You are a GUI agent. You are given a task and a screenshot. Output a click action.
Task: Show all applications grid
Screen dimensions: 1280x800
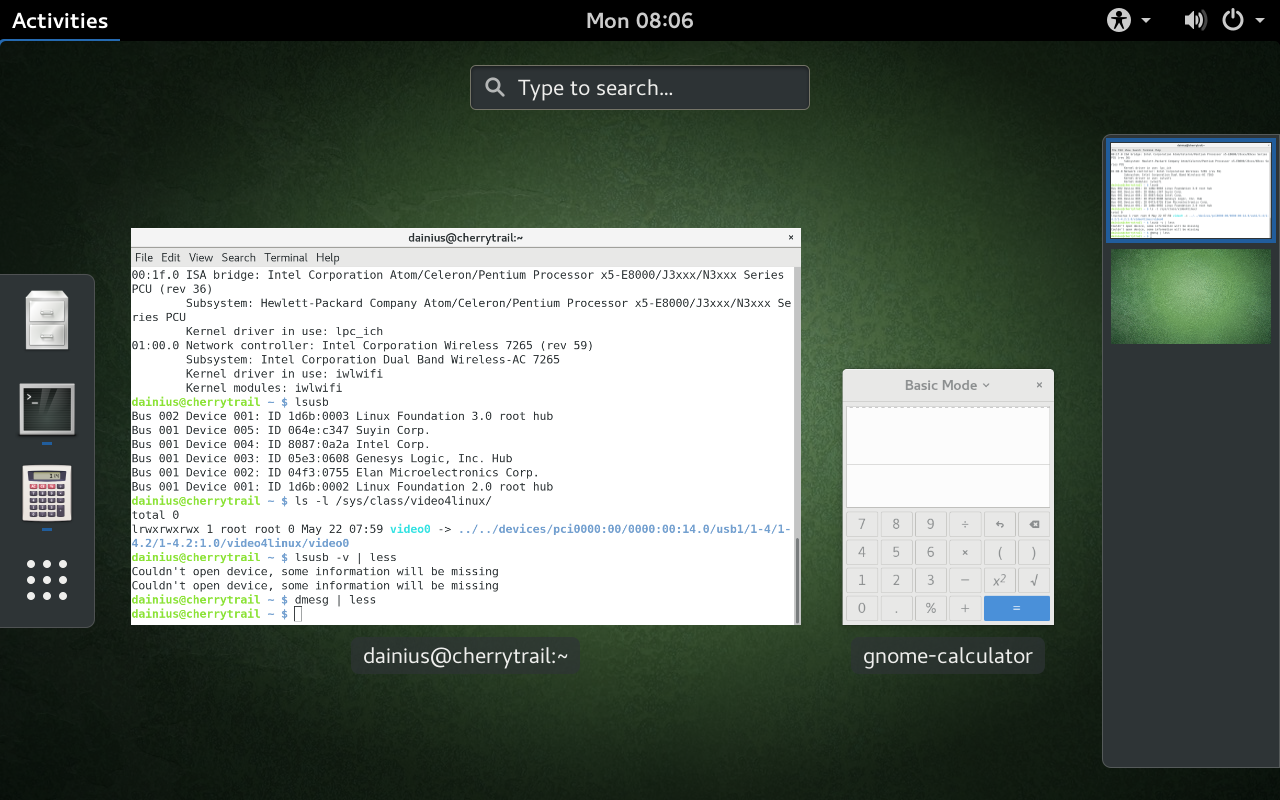pos(47,580)
